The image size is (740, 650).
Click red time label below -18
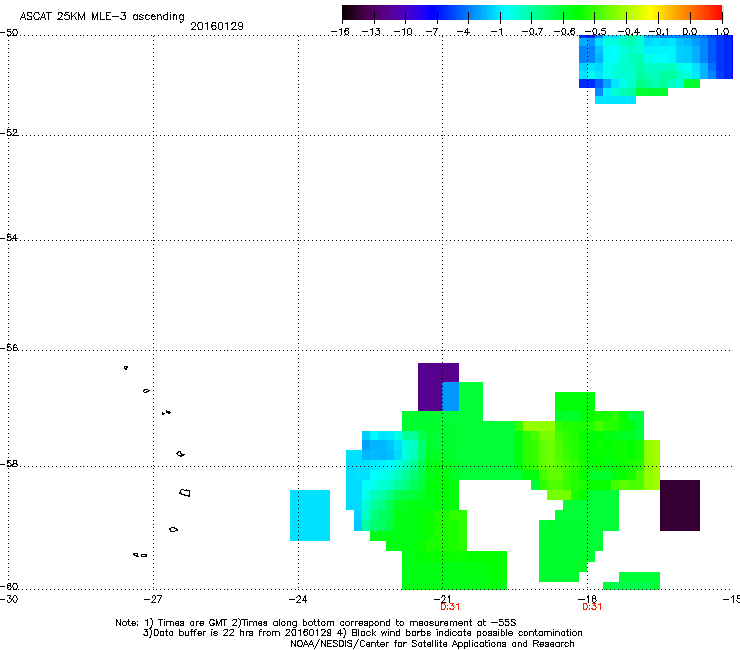point(592,607)
